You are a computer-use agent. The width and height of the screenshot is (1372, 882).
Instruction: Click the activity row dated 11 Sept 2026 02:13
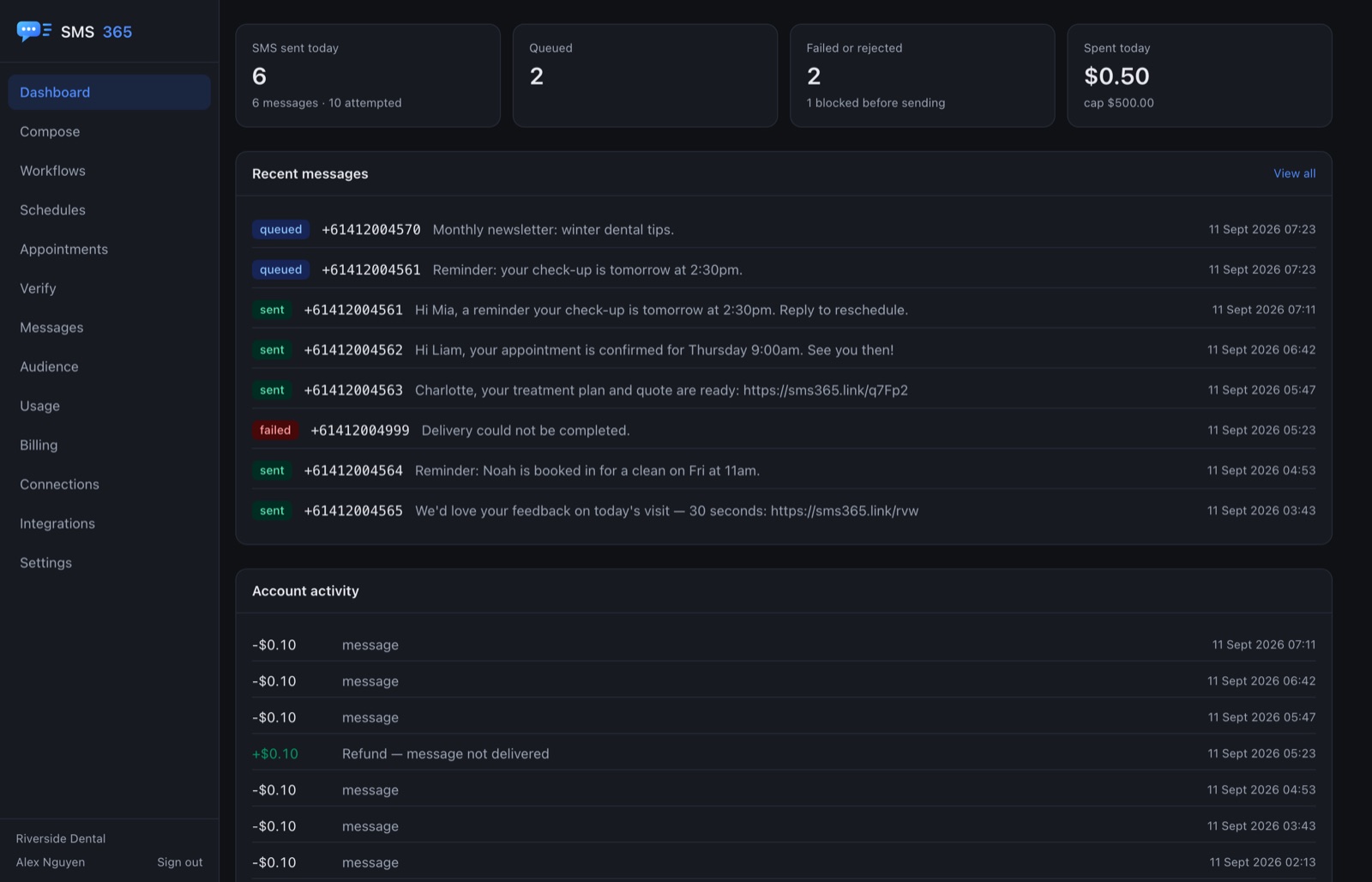point(784,862)
